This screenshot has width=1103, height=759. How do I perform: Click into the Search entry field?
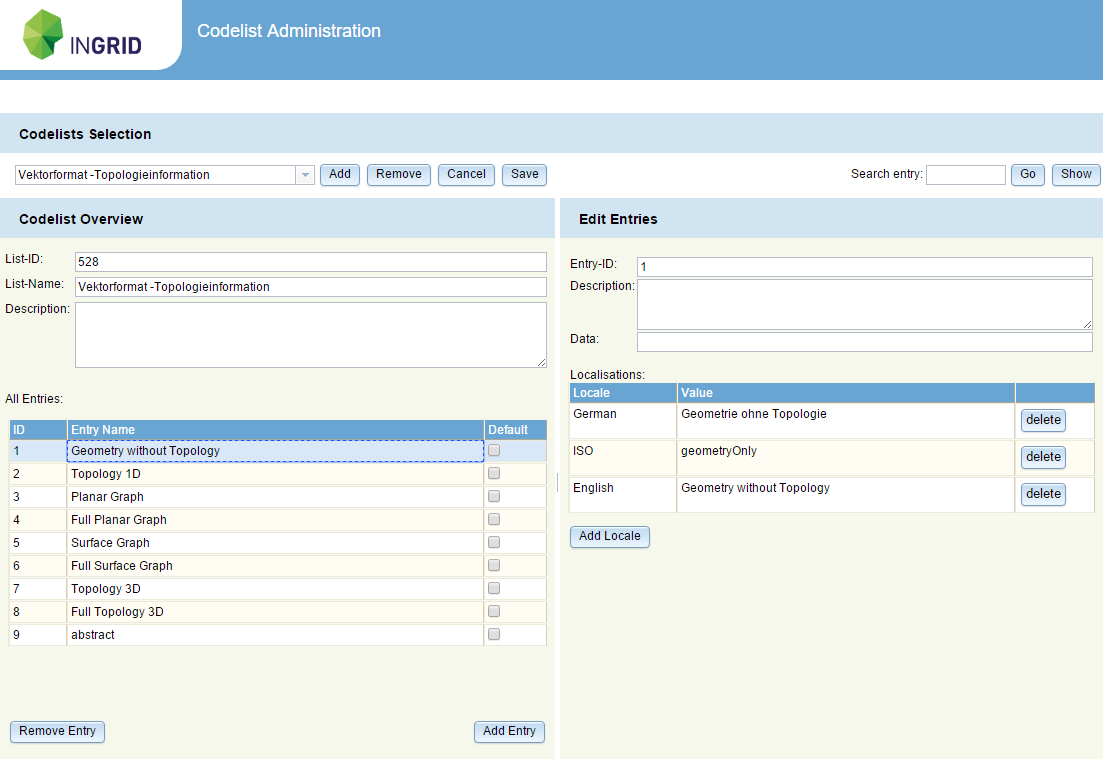(x=965, y=174)
